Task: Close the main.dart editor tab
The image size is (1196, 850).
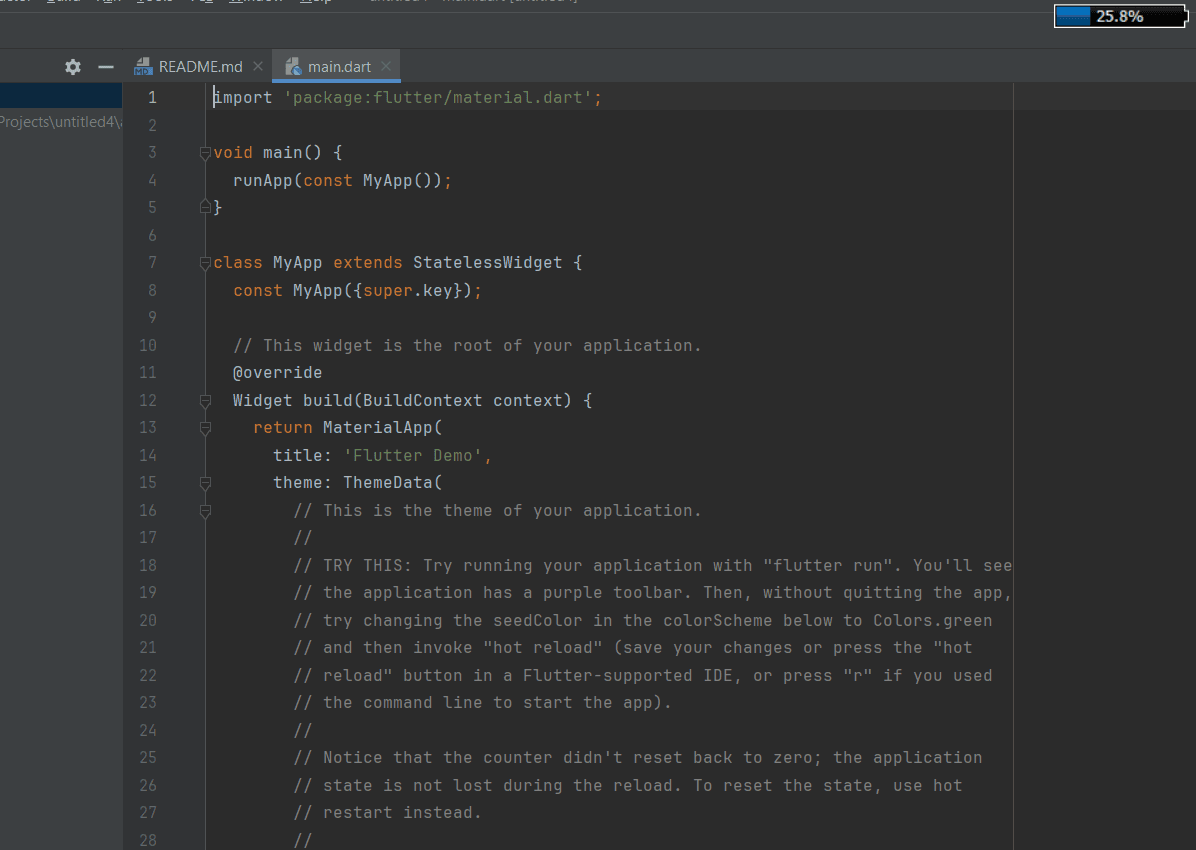Action: coord(386,67)
